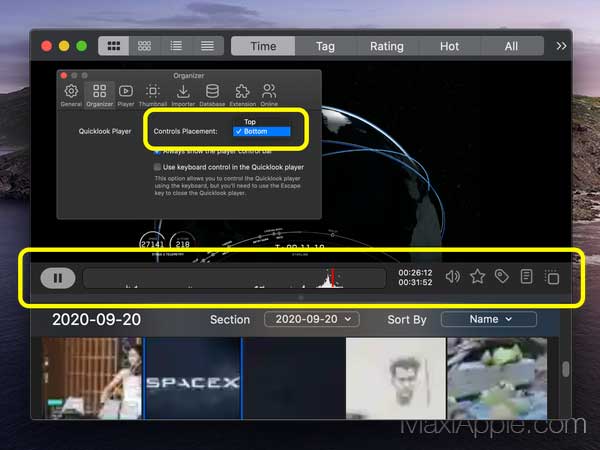Open Importer preferences pane
This screenshot has width=600, height=450.
tap(183, 95)
